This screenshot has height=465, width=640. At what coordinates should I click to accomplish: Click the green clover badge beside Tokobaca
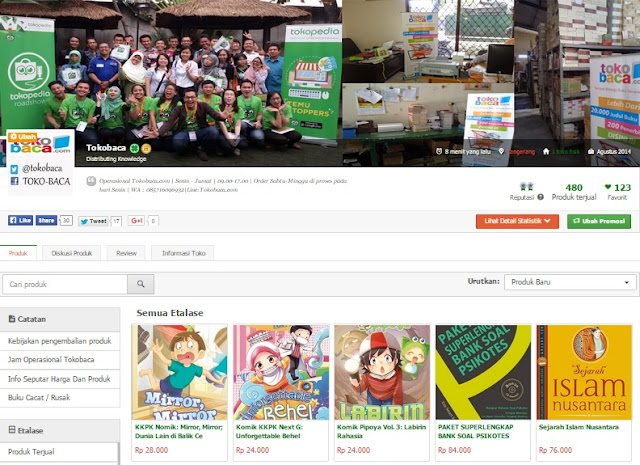[x=135, y=148]
